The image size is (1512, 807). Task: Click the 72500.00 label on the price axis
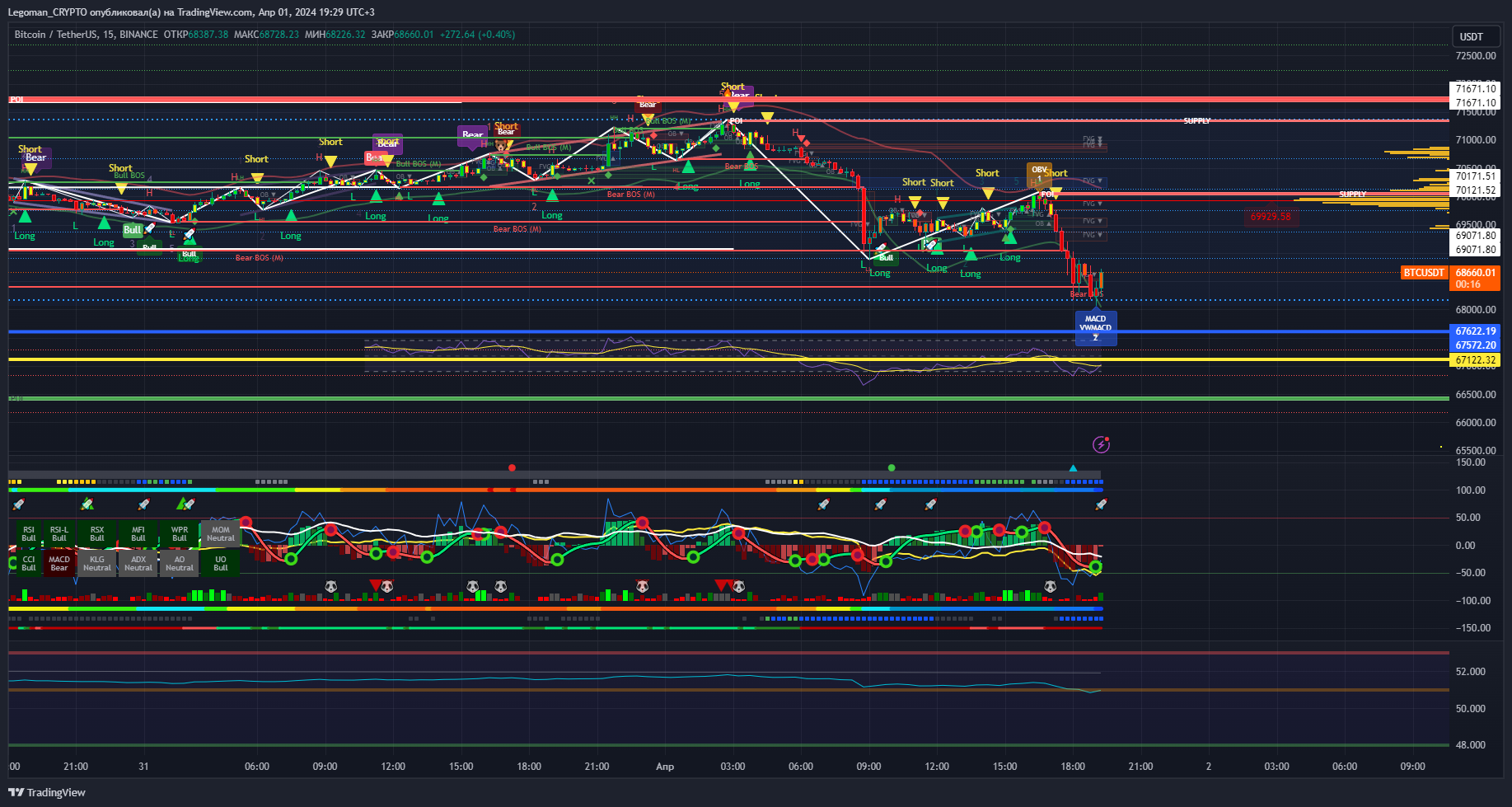click(1476, 56)
